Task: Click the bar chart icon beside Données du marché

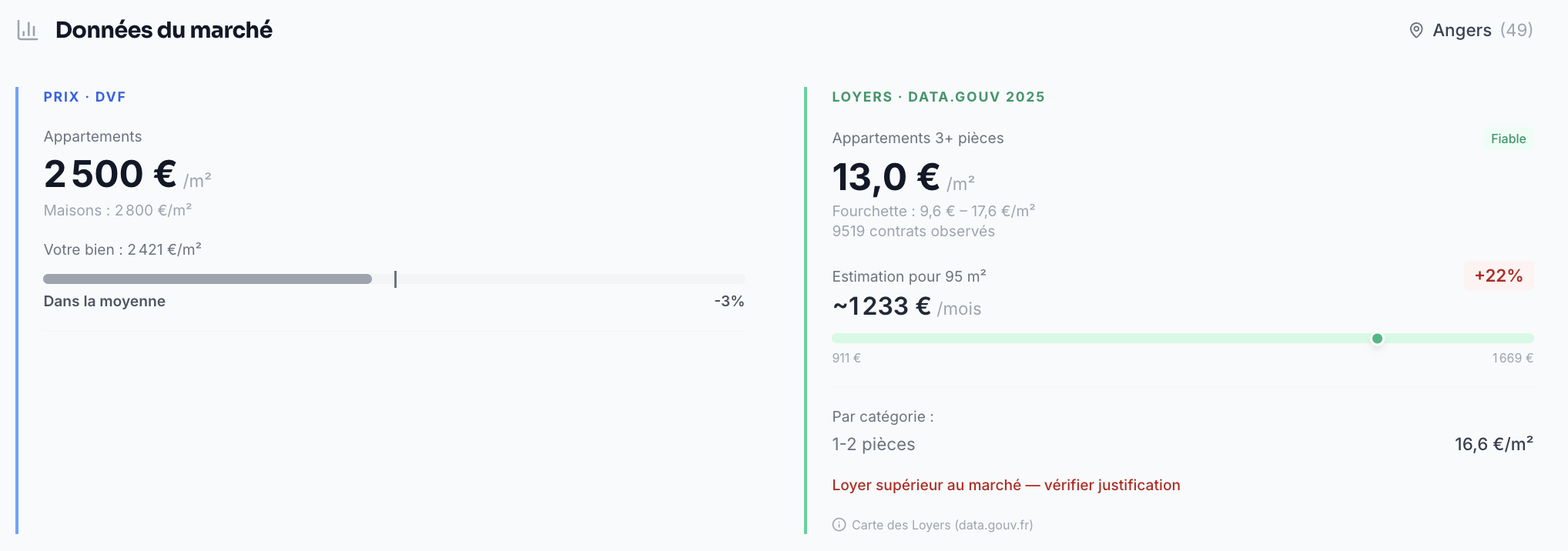Action: 28,30
